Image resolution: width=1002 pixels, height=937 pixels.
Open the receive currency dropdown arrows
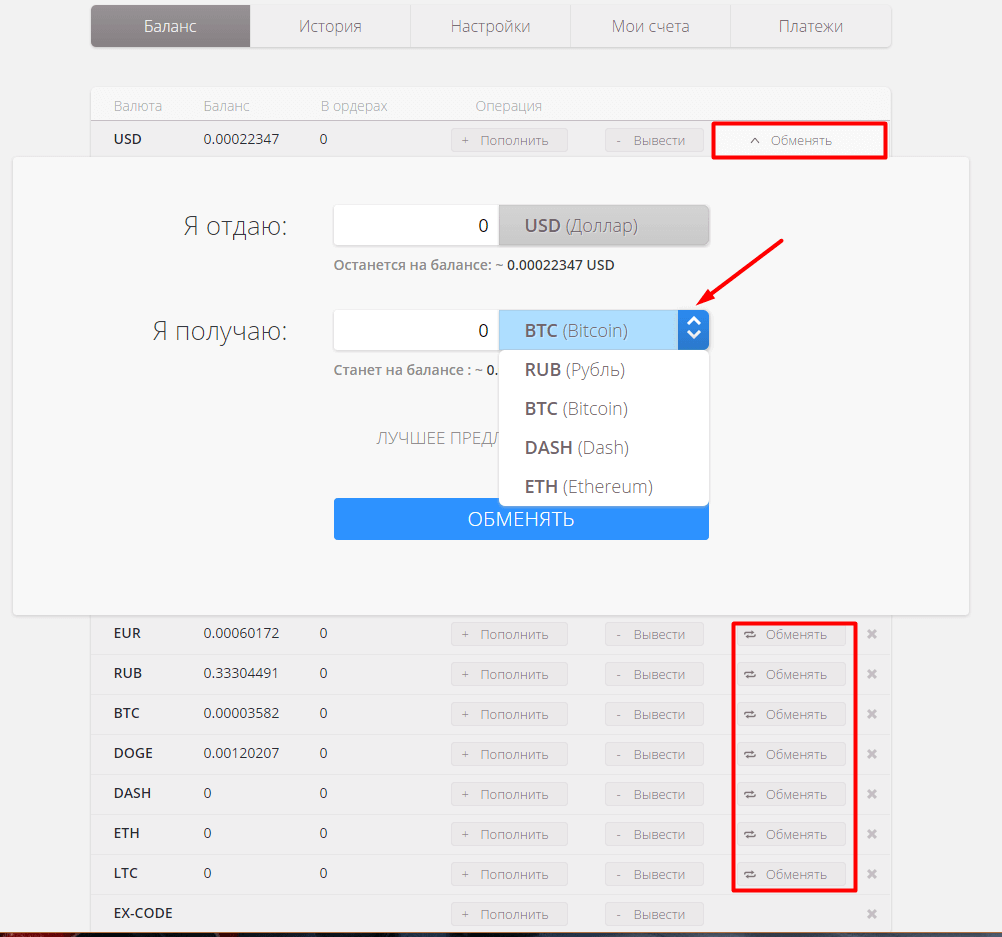point(693,329)
